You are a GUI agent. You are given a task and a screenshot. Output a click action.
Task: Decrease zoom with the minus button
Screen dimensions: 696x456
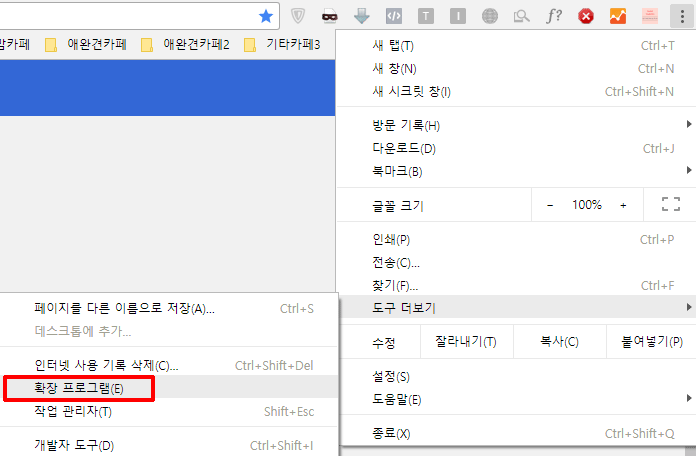click(550, 205)
